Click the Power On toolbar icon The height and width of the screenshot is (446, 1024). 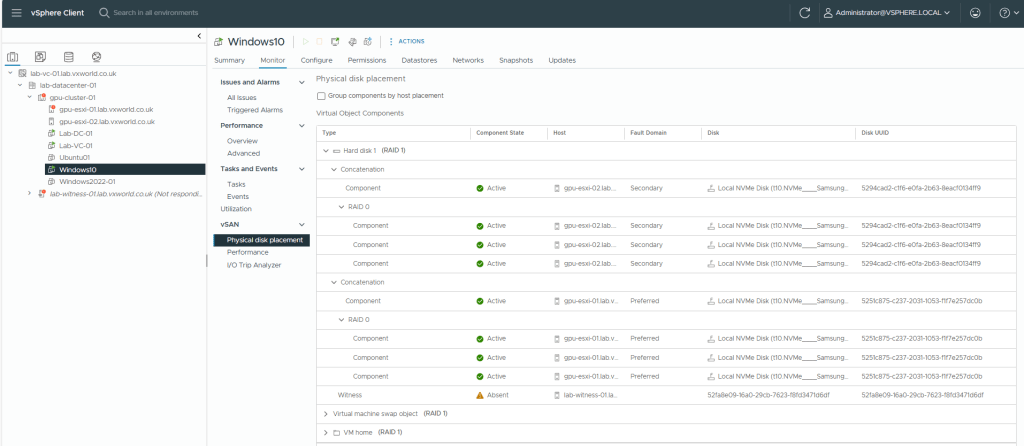click(307, 41)
